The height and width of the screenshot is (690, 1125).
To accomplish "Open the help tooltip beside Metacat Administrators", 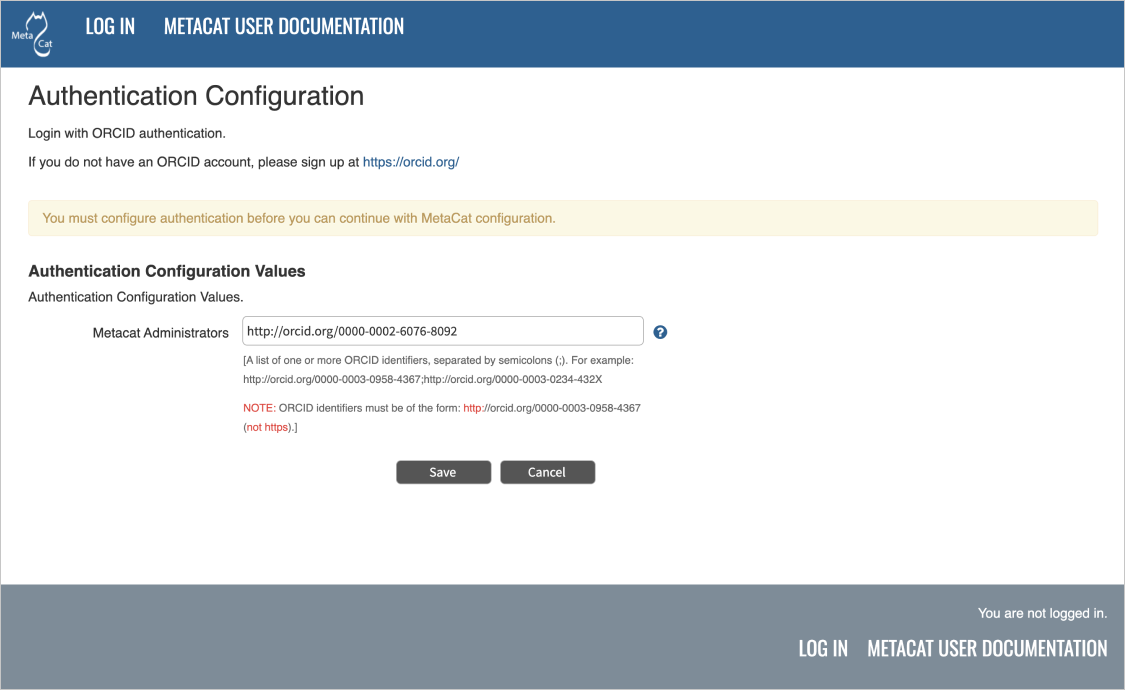I will 660,331.
